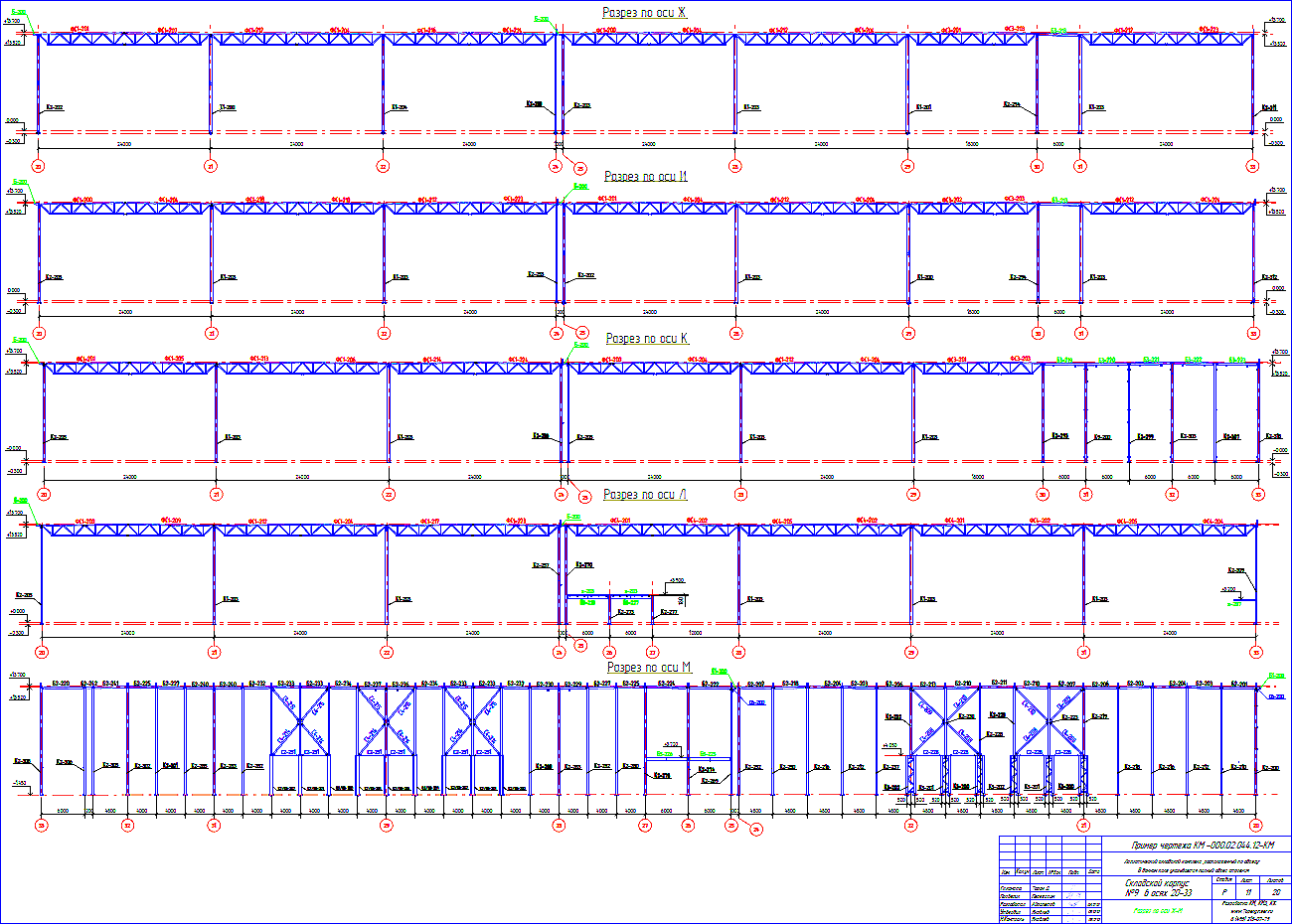
Task: Pick the green "Разрез по оси Ж-М" title block label
Action: point(1157,909)
